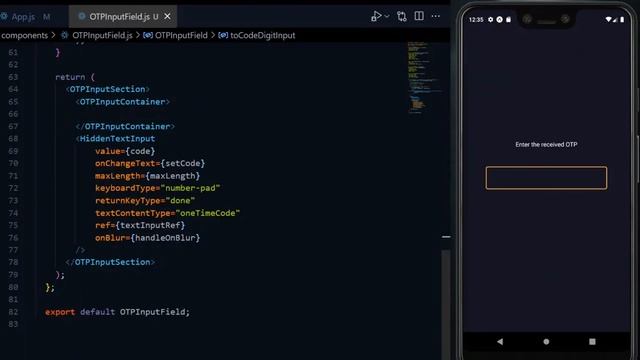Screen dimensions: 640x360
Task: Tap the Android back navigation button
Action: tap(500, 342)
